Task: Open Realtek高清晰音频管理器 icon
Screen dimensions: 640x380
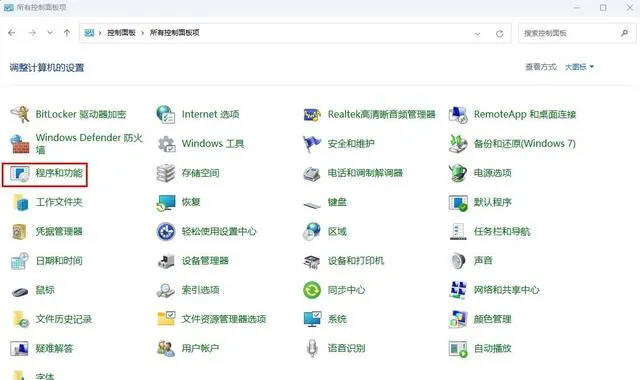Action: point(312,115)
